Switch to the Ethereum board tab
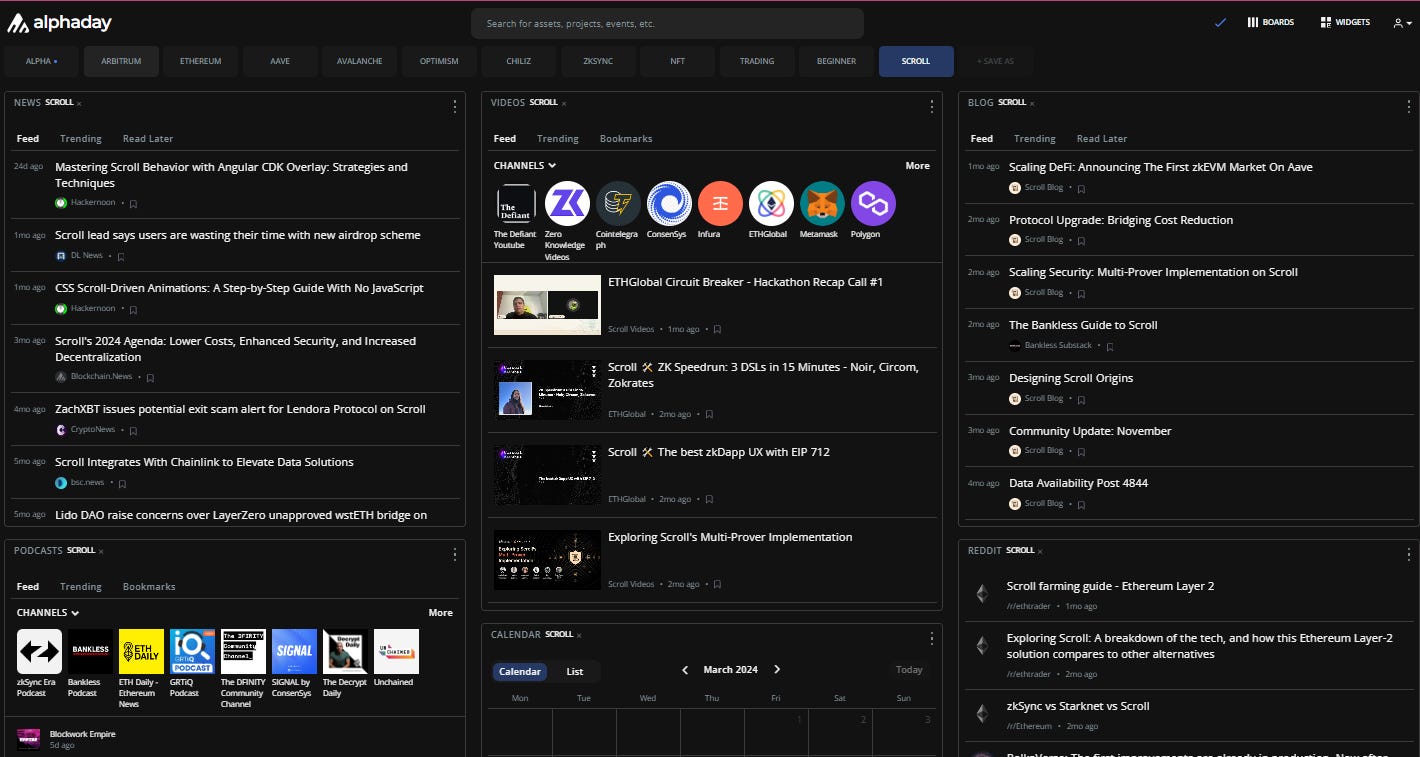The height and width of the screenshot is (757, 1420). (x=201, y=61)
